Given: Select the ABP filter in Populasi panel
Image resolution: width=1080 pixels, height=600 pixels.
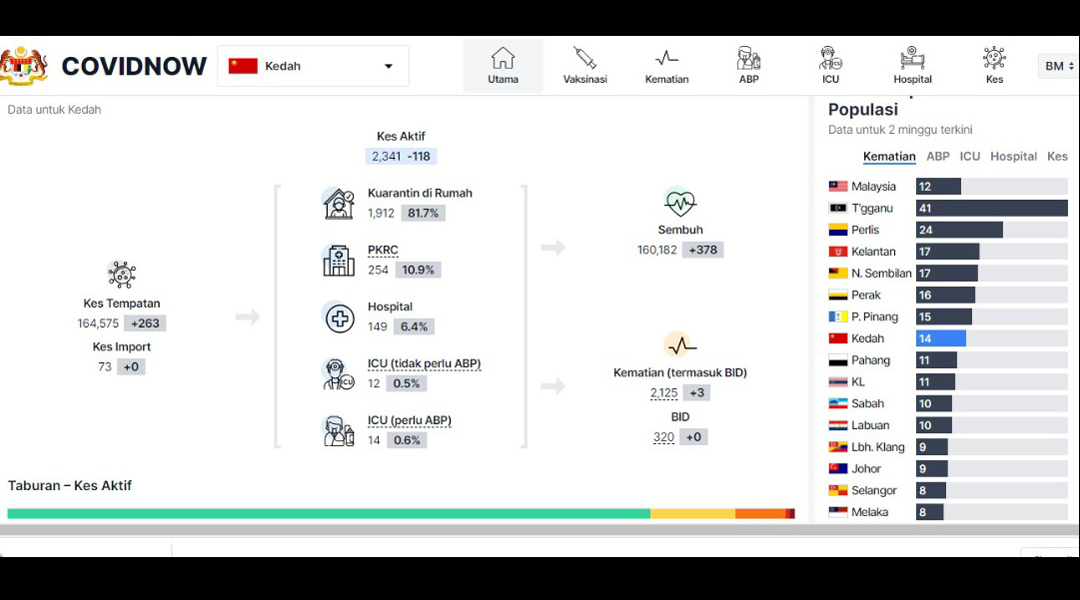Looking at the screenshot, I should tap(937, 156).
